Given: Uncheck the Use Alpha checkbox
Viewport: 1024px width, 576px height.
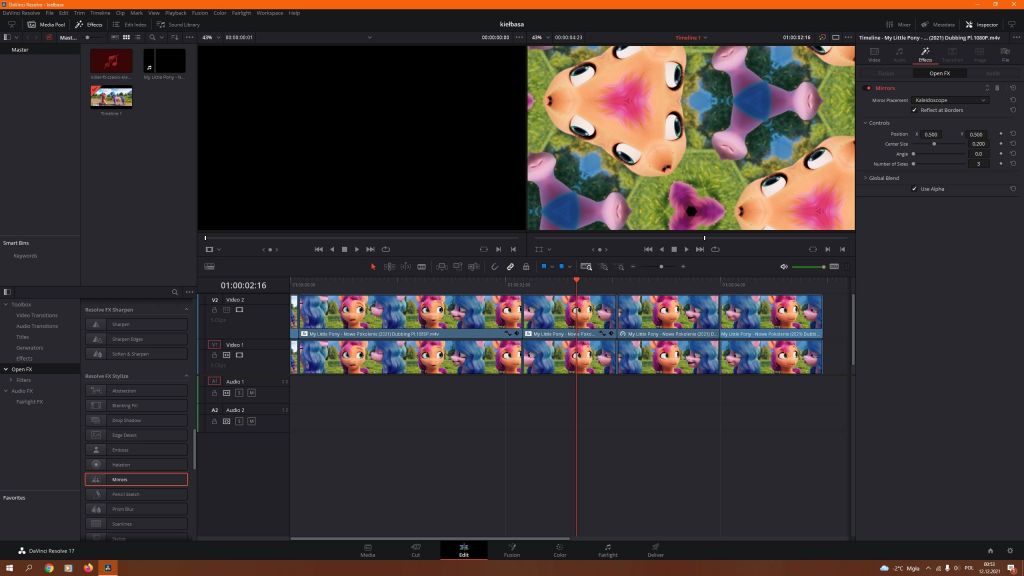Looking at the screenshot, I should click(914, 188).
